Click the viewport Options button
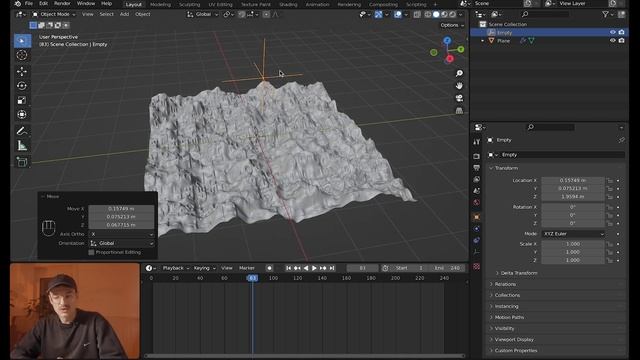Image resolution: width=640 pixels, height=360 pixels. click(x=452, y=25)
